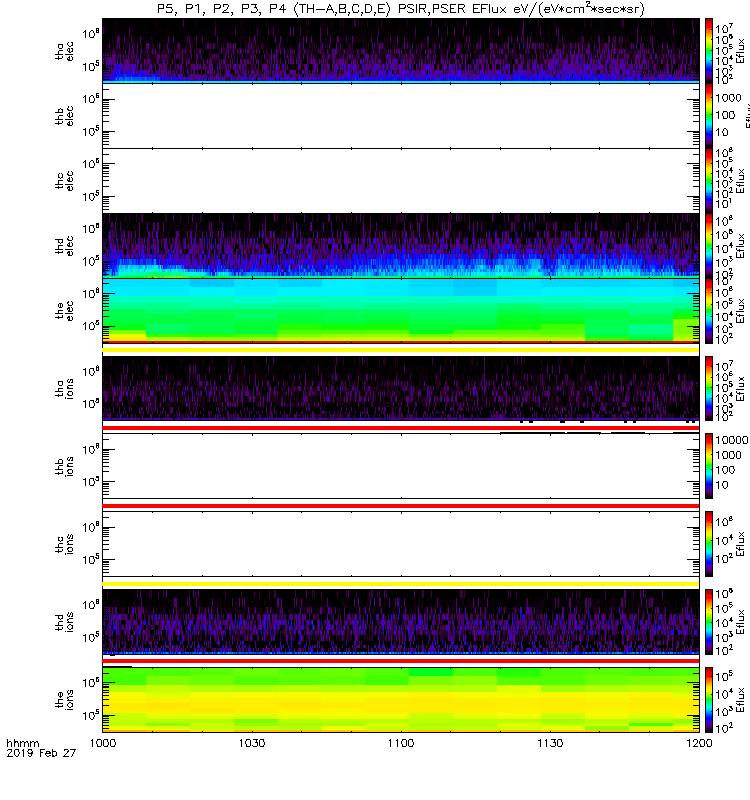Image resolution: width=750 pixels, height=800 pixels.
Task: Click the Eflux label beside thc ions colorbar
Action: pyautogui.click(x=741, y=544)
